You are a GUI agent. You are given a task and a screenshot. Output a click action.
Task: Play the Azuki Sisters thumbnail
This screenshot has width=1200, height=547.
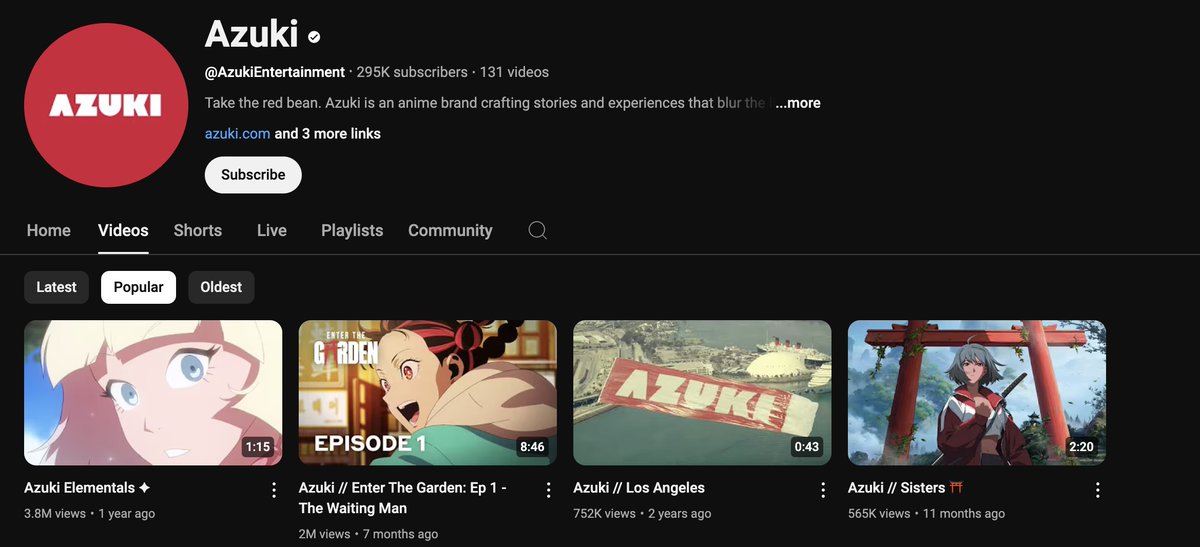pos(977,392)
